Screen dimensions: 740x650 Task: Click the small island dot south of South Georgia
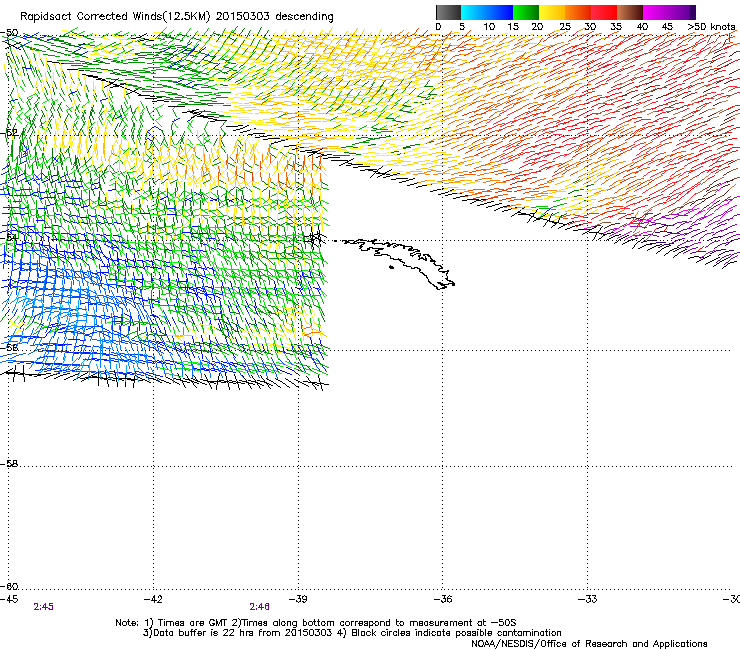point(391,268)
